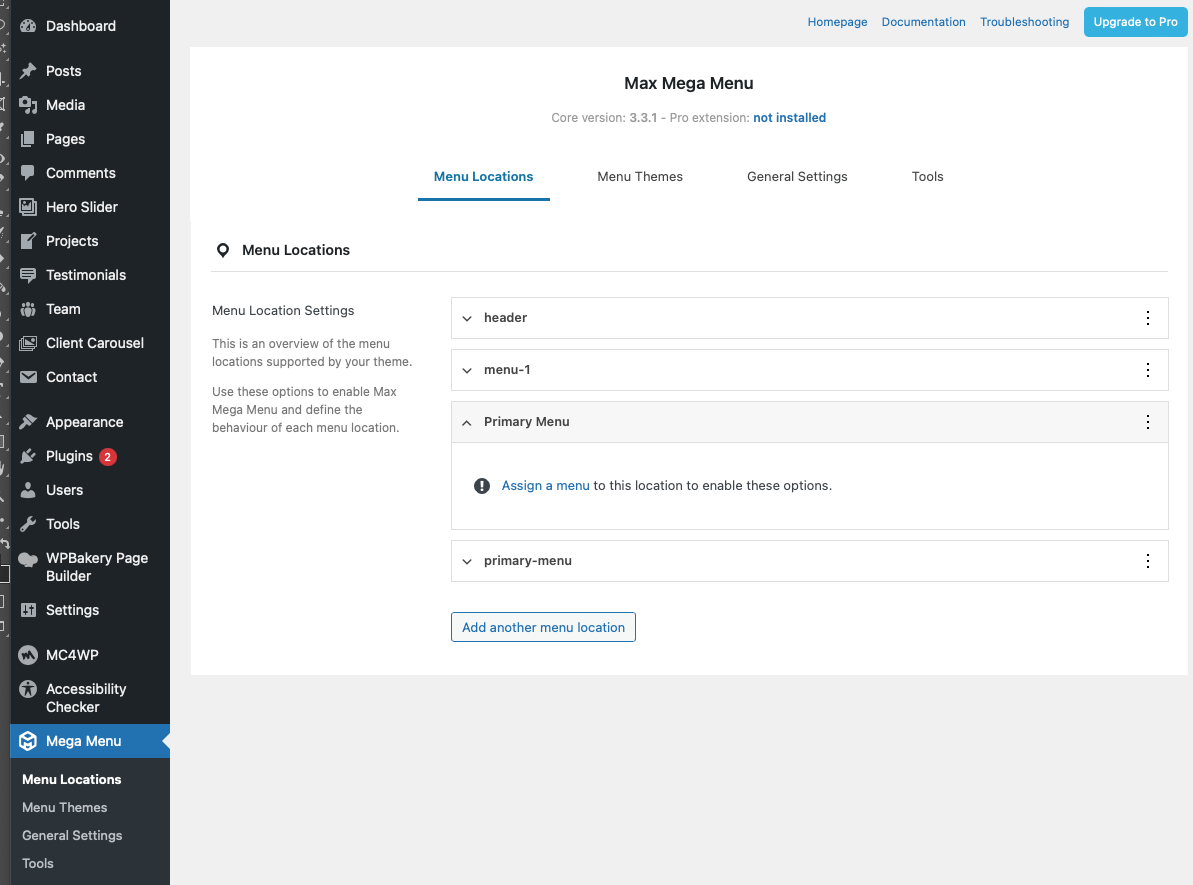Click the Mega Menu cube icon
1193x885 pixels.
[x=28, y=741]
